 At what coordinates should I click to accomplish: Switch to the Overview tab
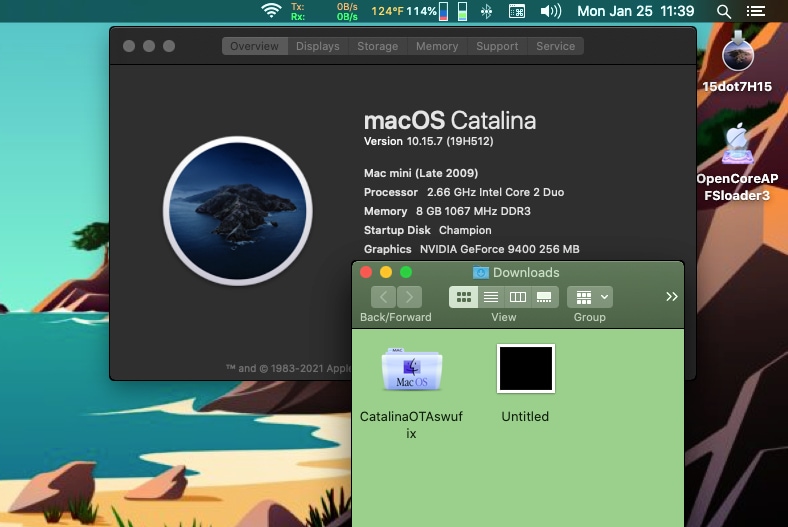(x=254, y=46)
